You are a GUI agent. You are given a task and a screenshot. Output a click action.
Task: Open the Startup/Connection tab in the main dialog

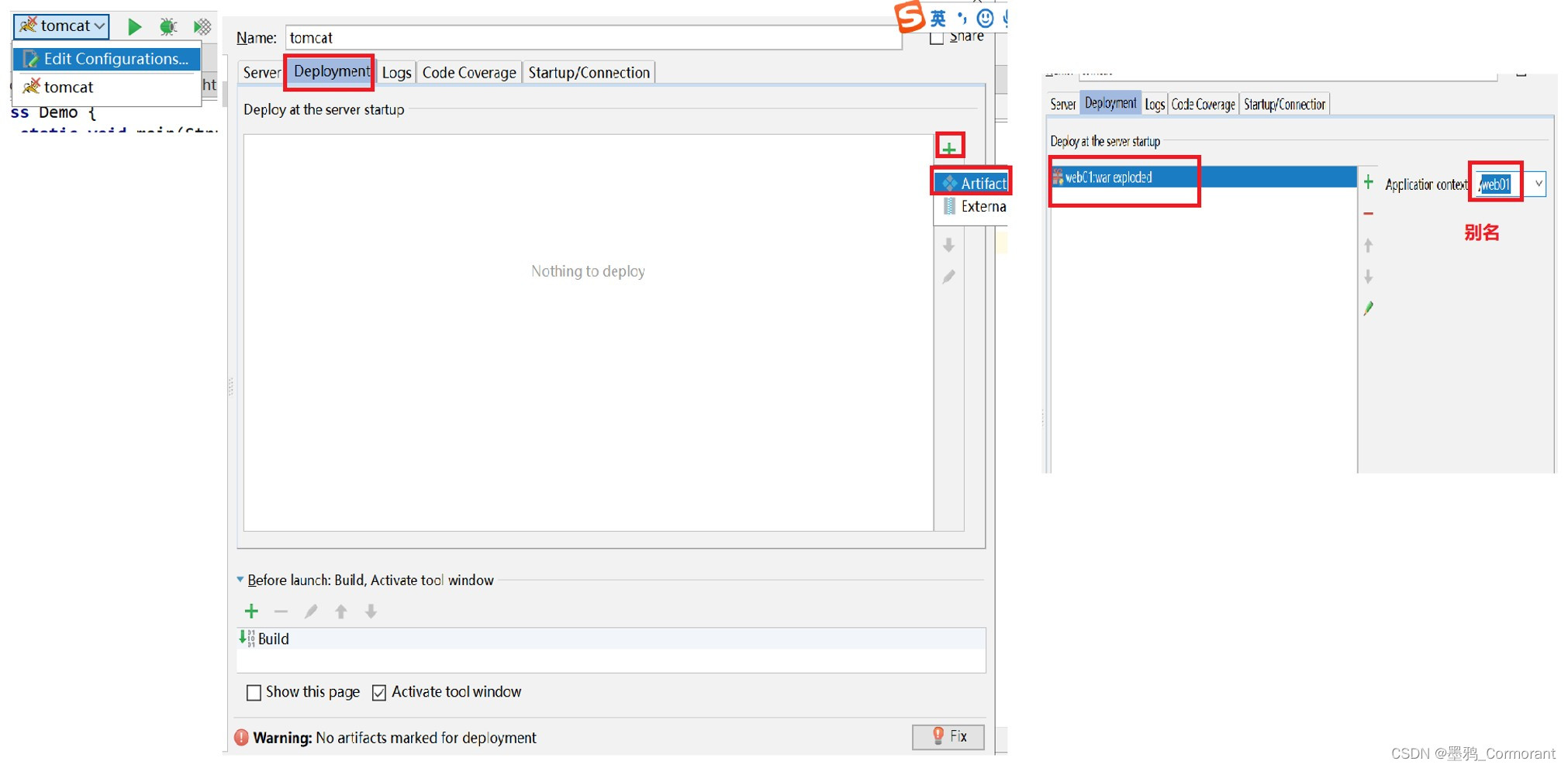click(x=589, y=72)
